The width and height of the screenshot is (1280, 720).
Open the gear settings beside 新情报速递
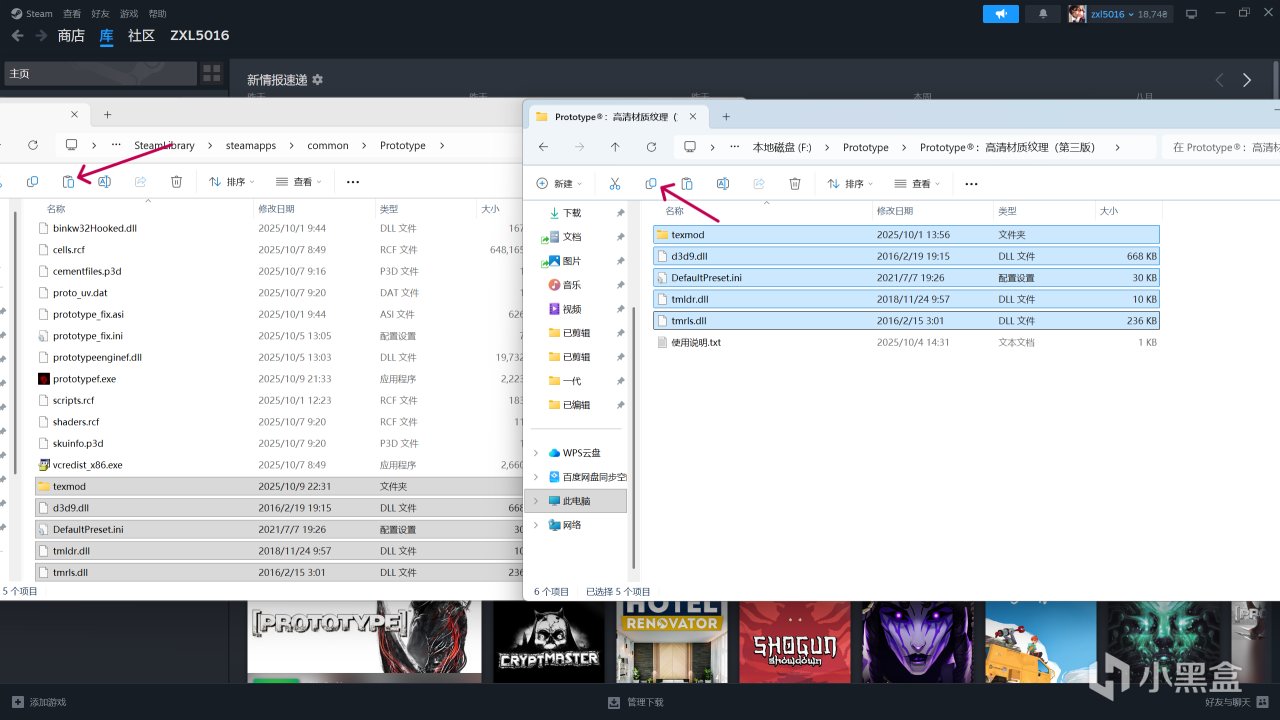(318, 80)
